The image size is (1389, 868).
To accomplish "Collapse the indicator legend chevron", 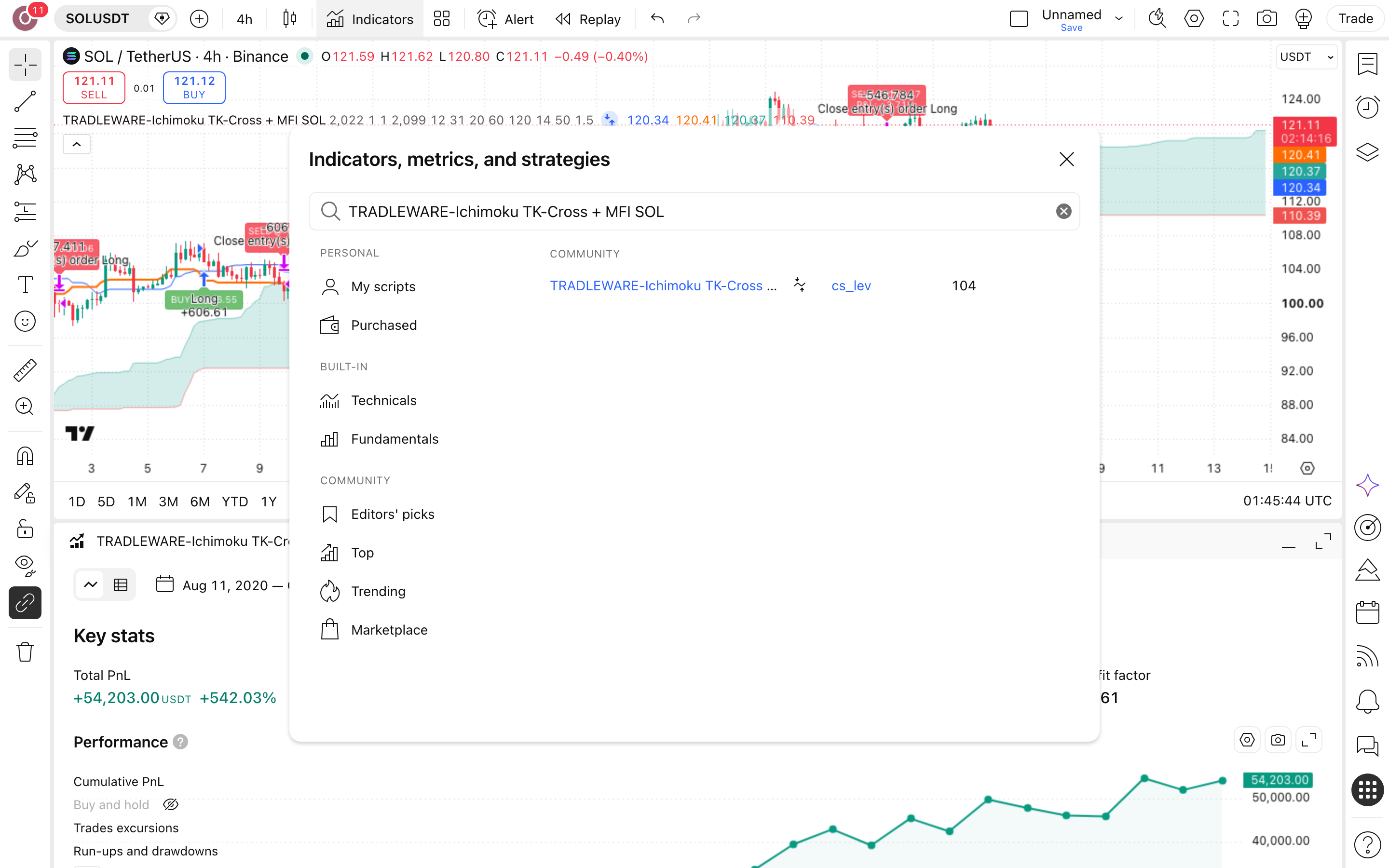I will (76, 144).
